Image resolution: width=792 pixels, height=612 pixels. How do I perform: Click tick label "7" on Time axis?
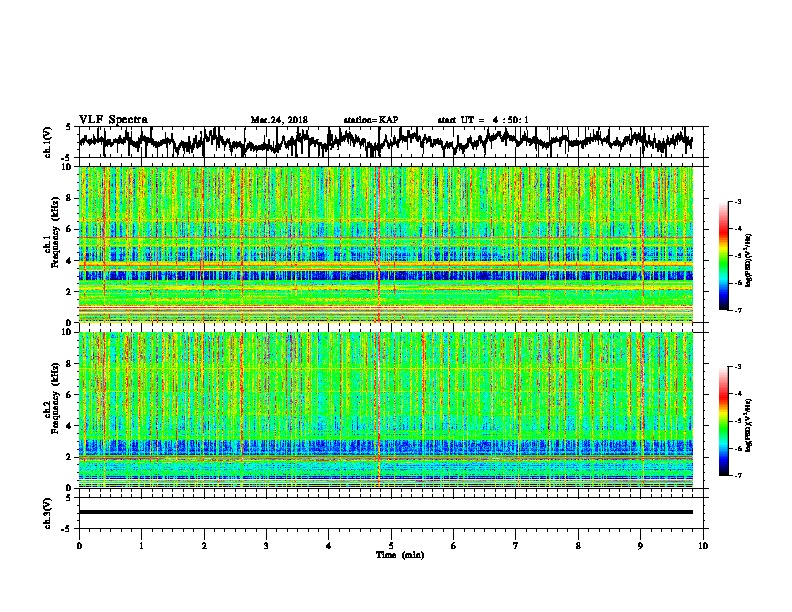click(516, 546)
